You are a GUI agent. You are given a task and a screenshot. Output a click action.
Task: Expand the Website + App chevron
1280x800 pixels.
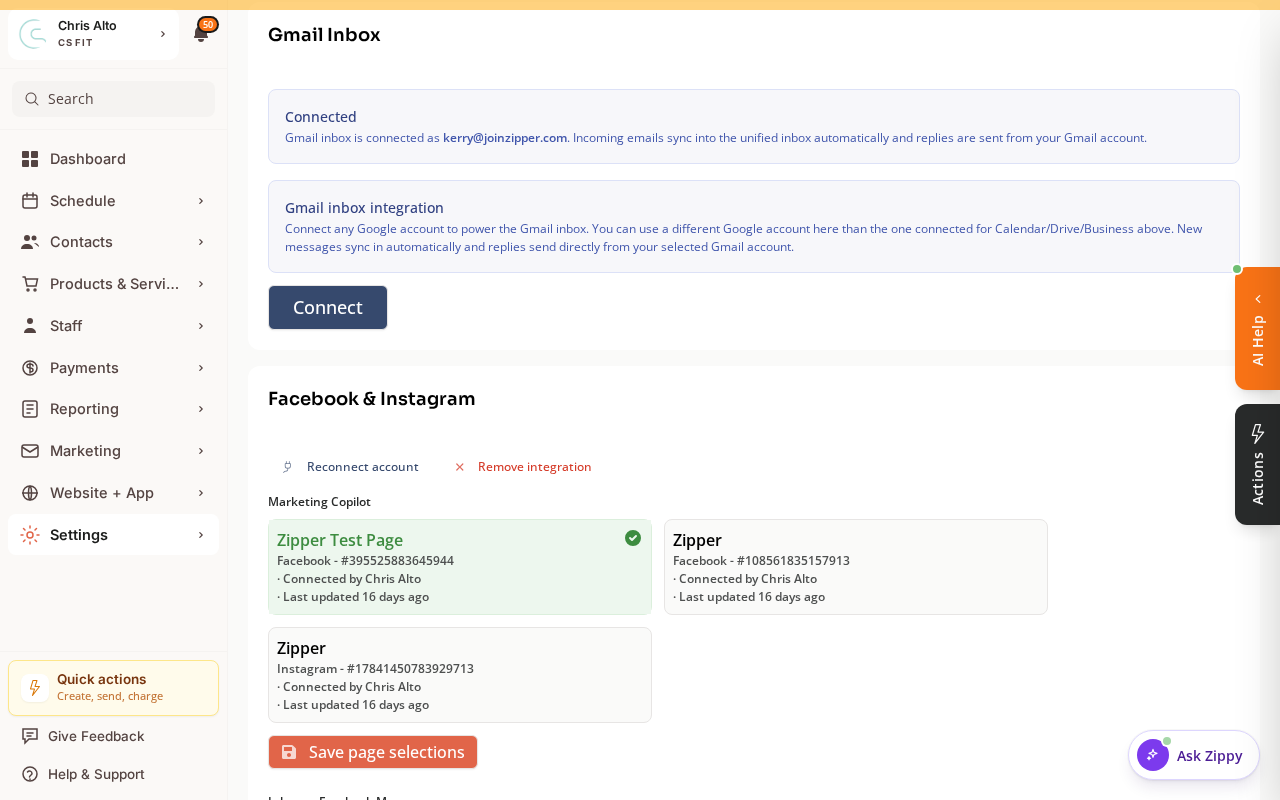201,493
